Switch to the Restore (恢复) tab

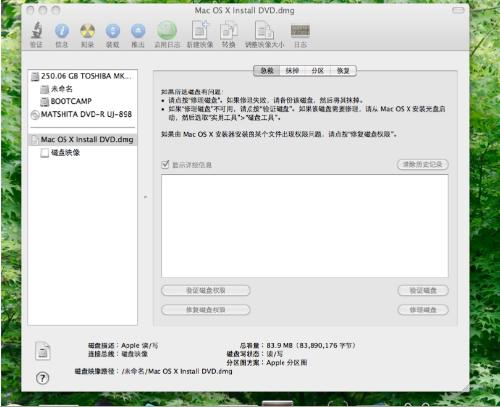343,71
